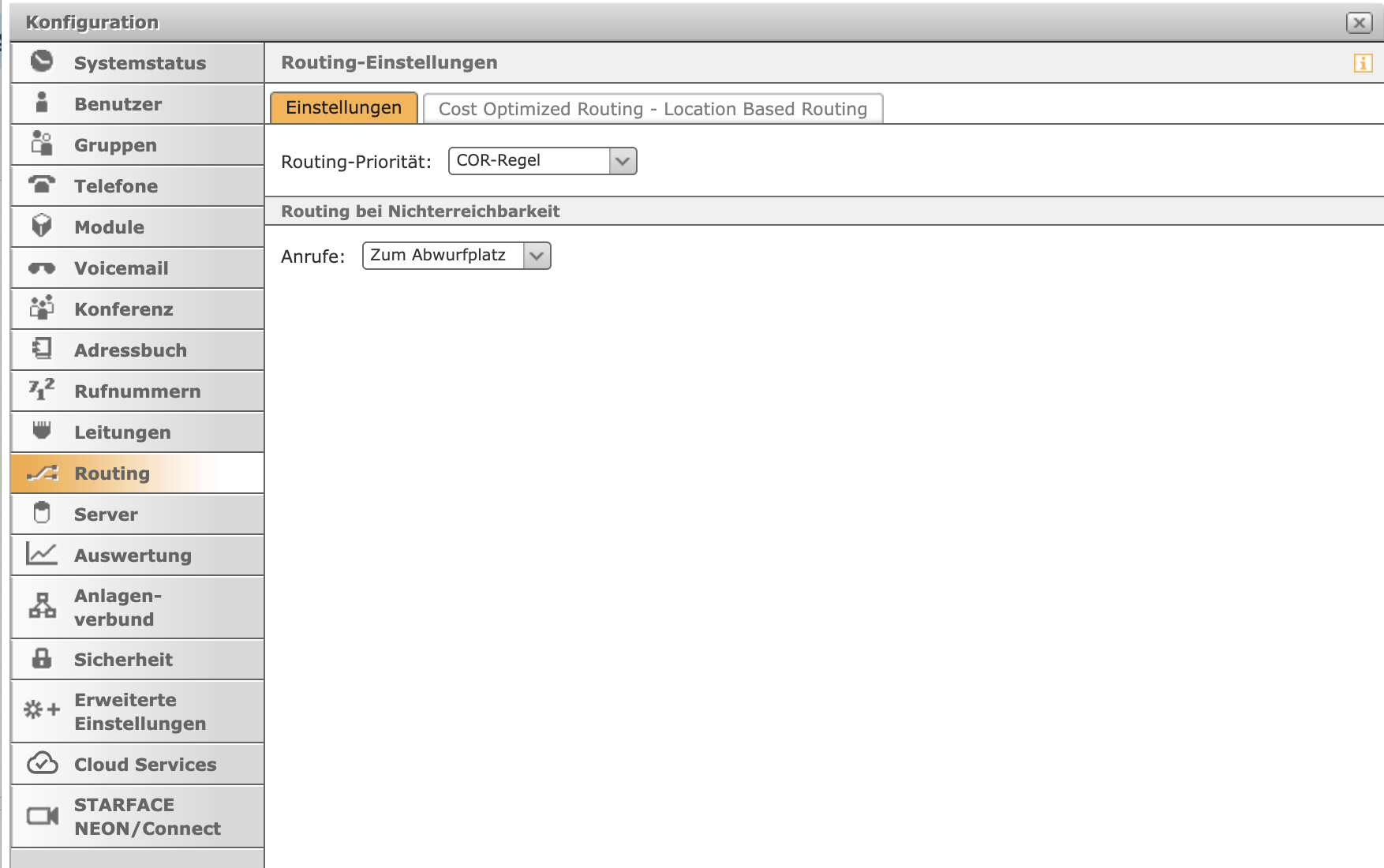This screenshot has height=868, width=1384.
Task: Open Anlagenverbund section label
Action: tap(118, 608)
